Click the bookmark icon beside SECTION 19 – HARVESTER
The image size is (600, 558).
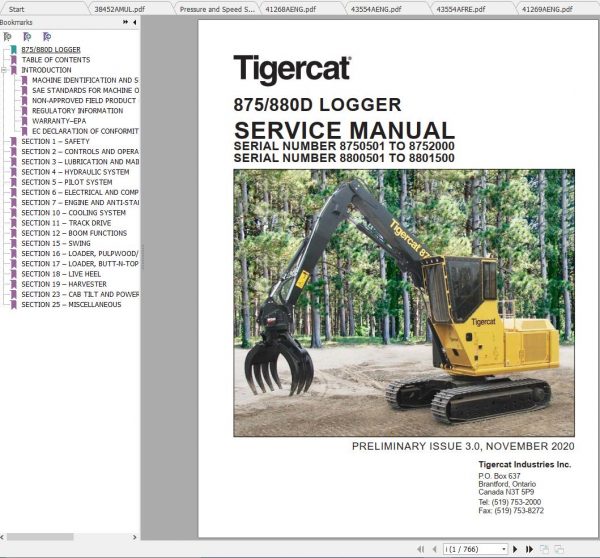point(14,284)
